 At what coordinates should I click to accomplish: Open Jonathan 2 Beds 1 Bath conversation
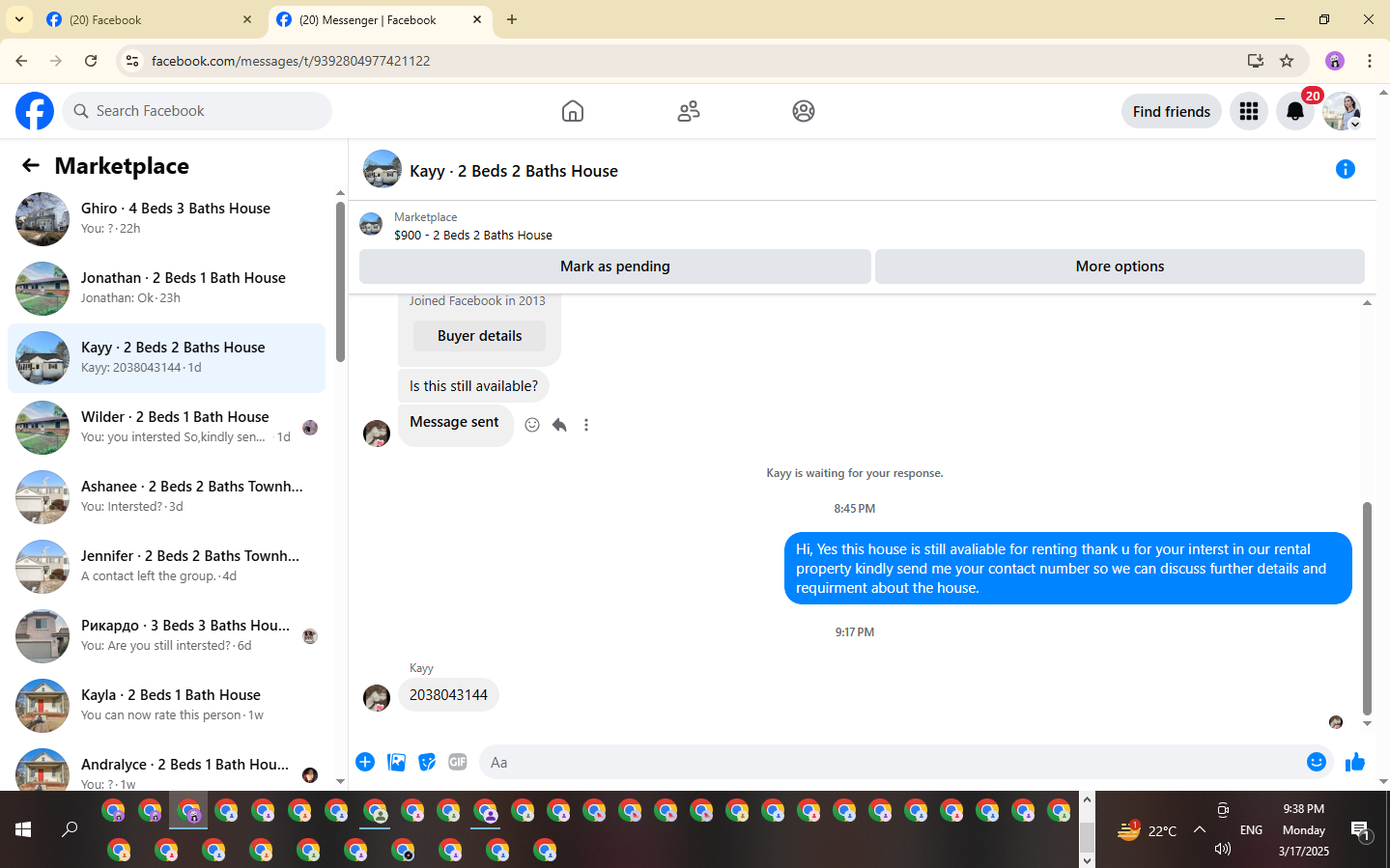point(166,289)
